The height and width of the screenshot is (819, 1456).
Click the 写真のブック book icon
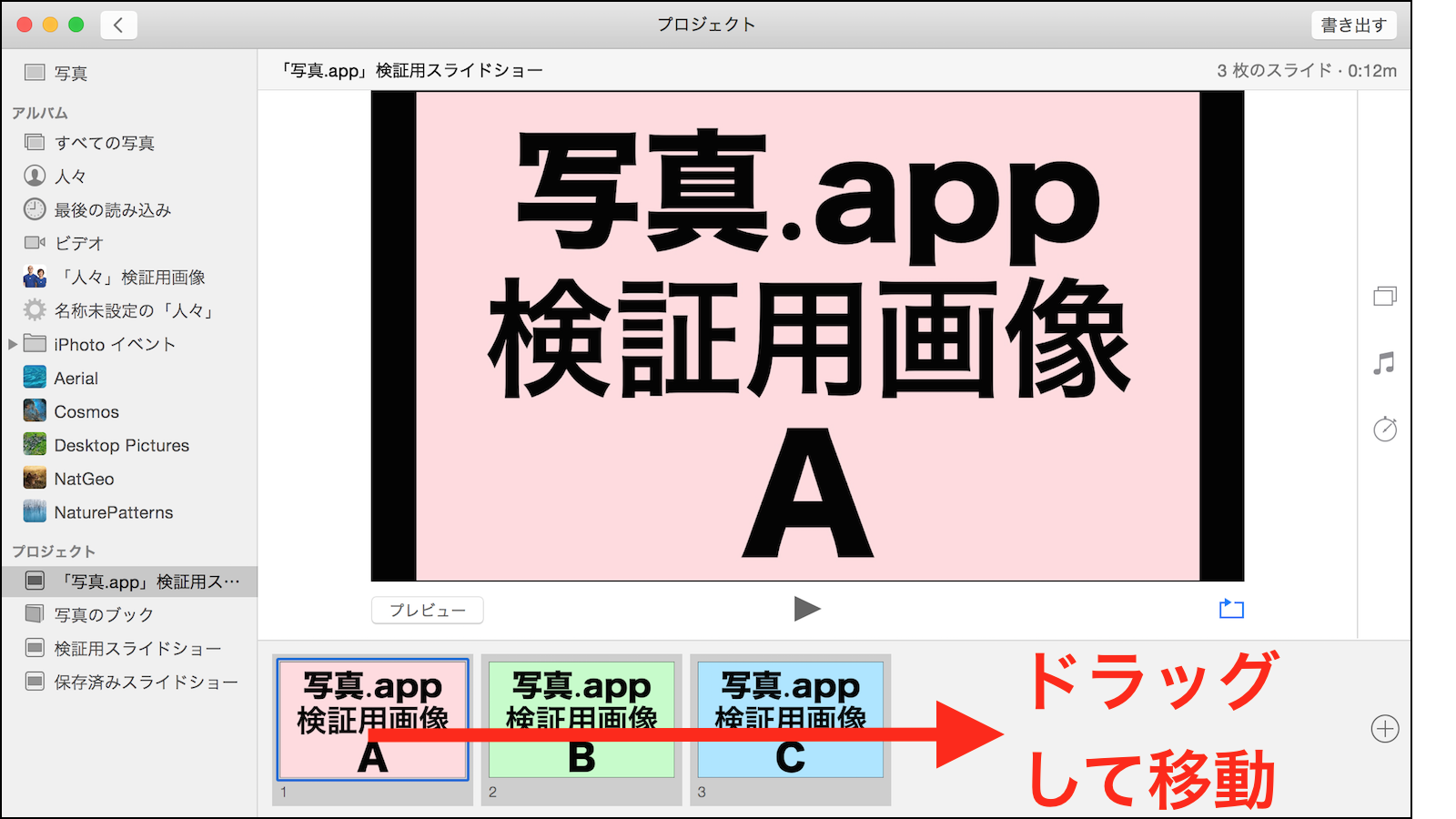[x=35, y=614]
